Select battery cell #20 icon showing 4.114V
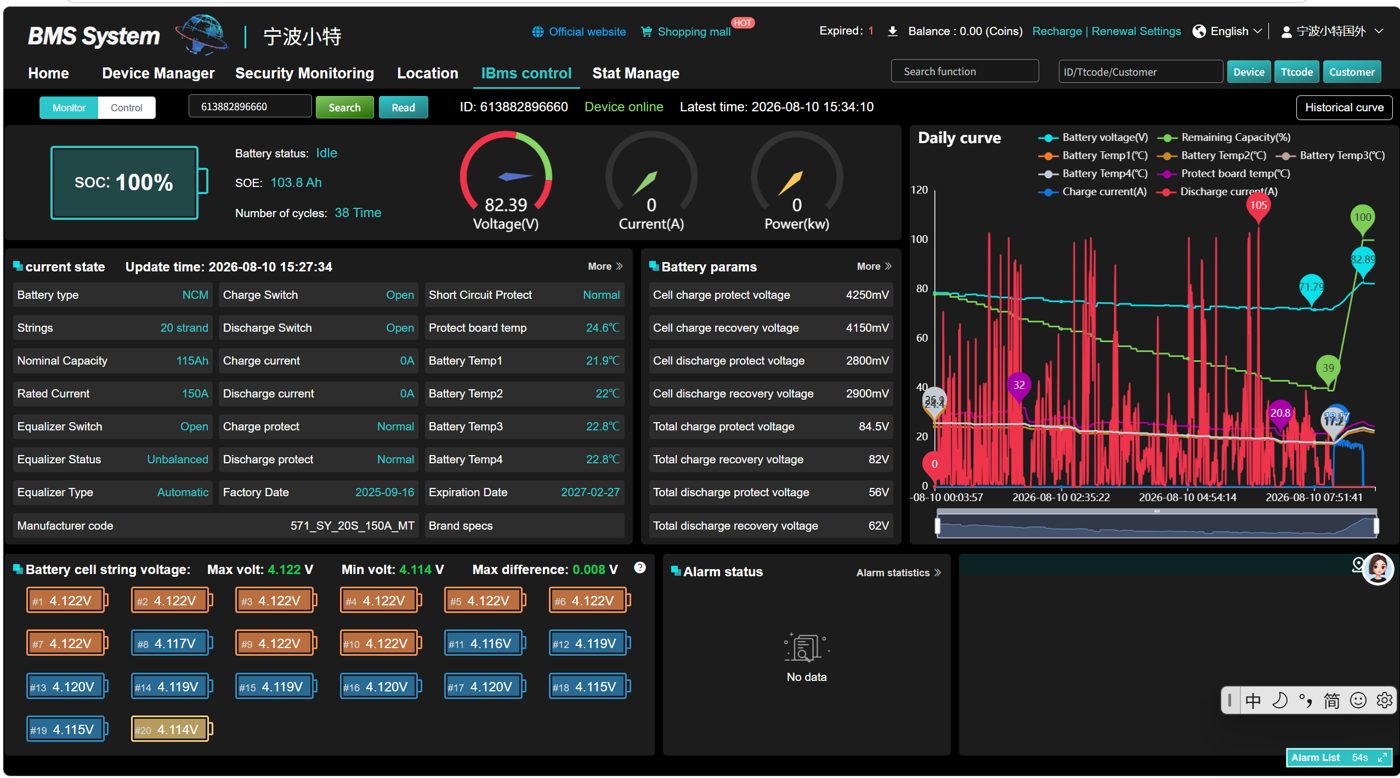The width and height of the screenshot is (1400, 778). point(171,729)
